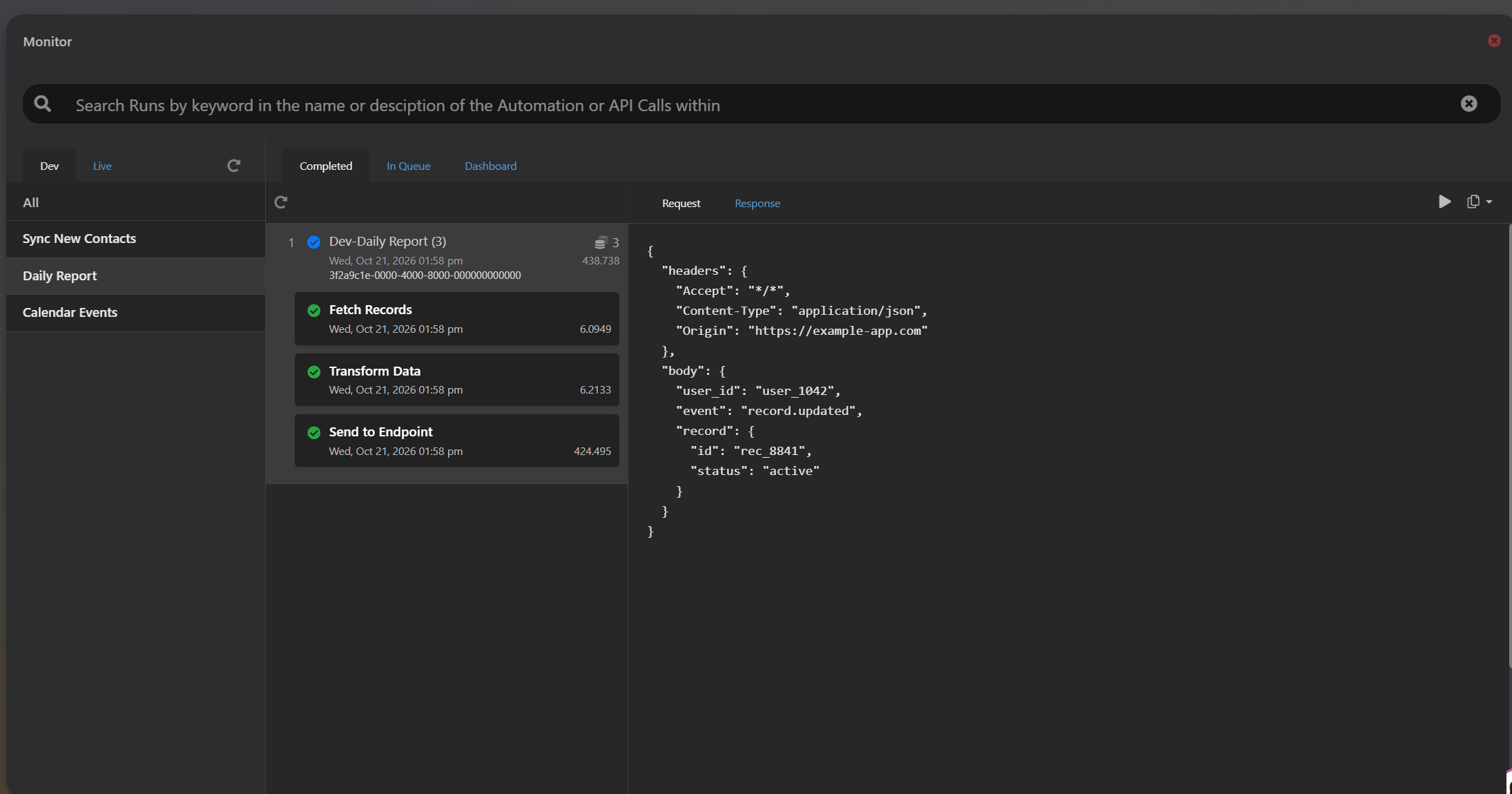Click the stacked coins icon on Dev-Daily Report
Image resolution: width=1512 pixels, height=794 pixels.
pyautogui.click(x=601, y=242)
